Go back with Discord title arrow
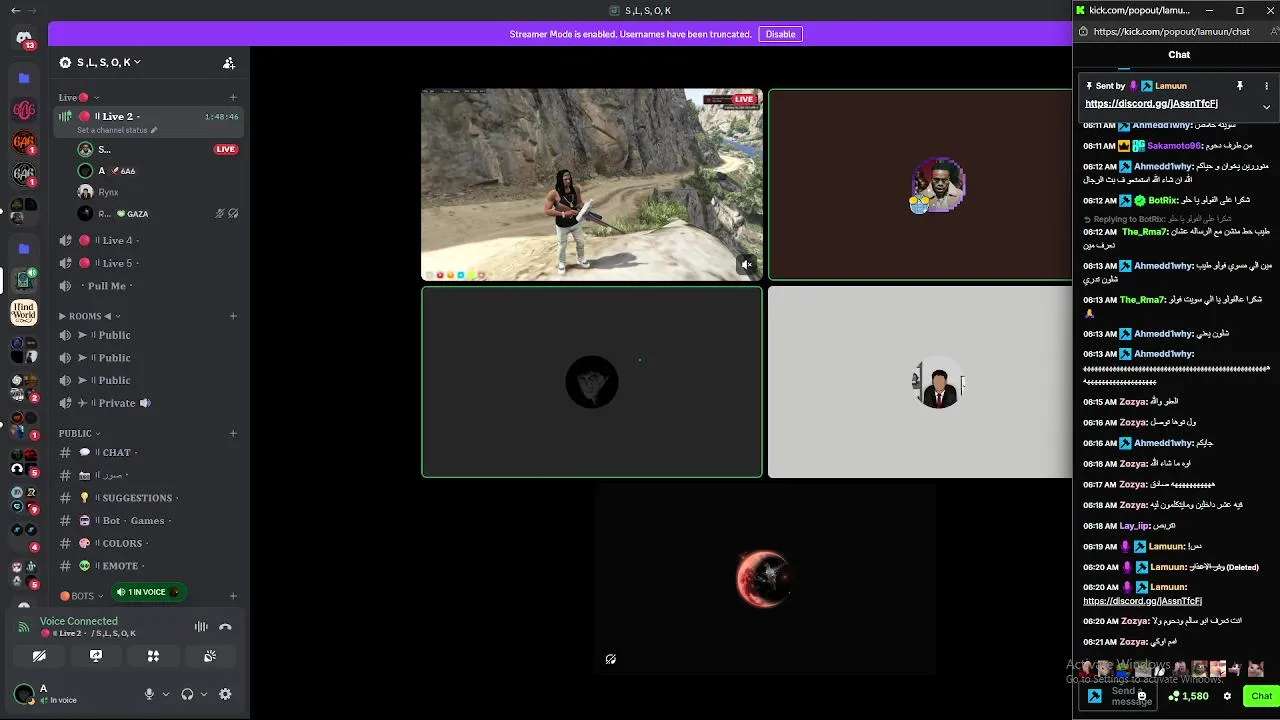 (15, 10)
